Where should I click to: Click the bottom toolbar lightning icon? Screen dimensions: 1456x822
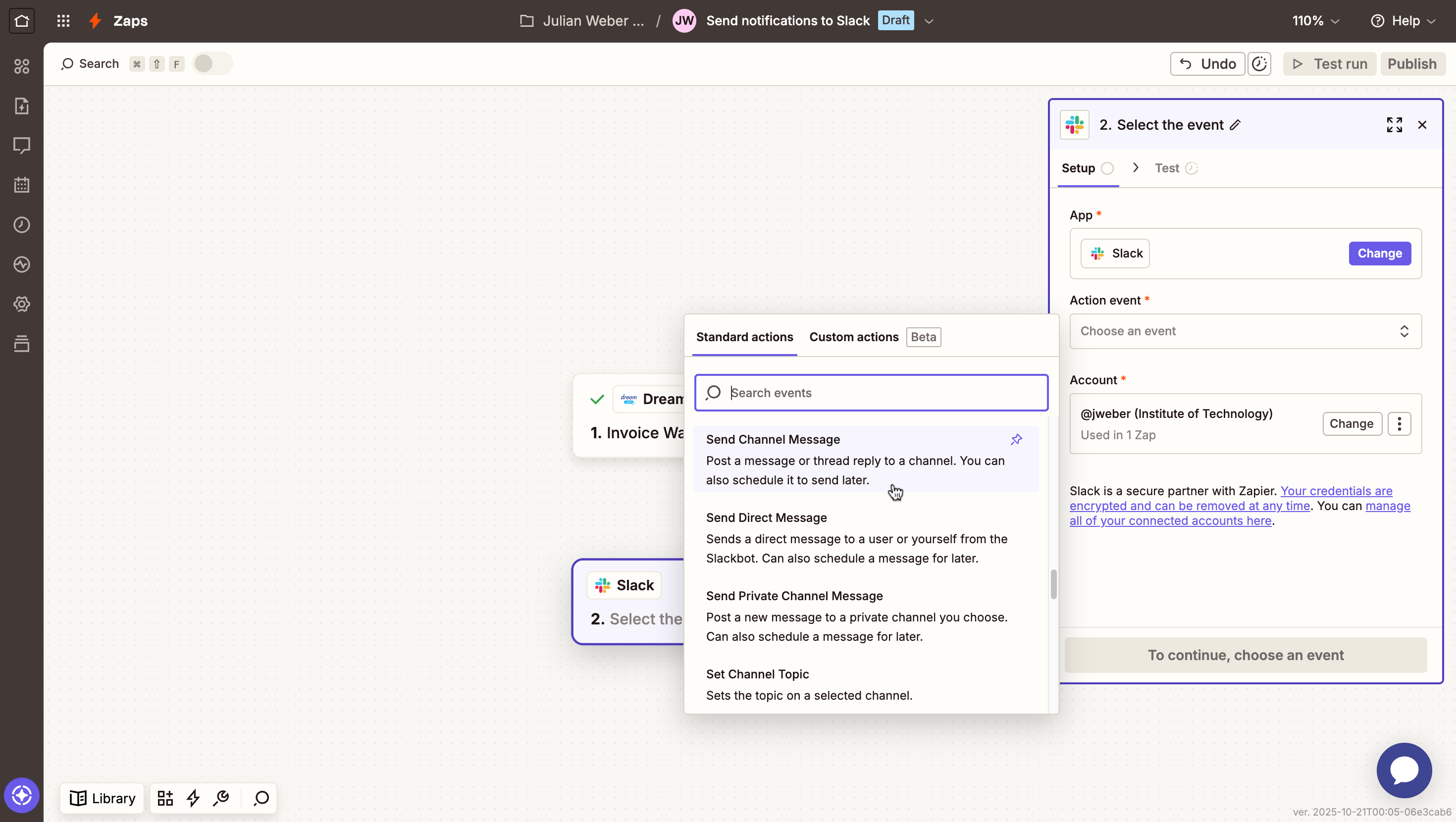point(193,798)
